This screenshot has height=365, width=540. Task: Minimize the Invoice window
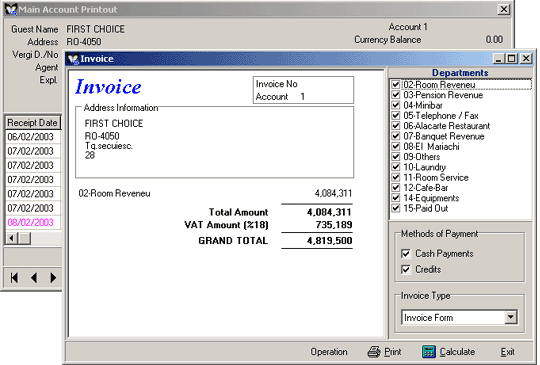click(x=498, y=59)
